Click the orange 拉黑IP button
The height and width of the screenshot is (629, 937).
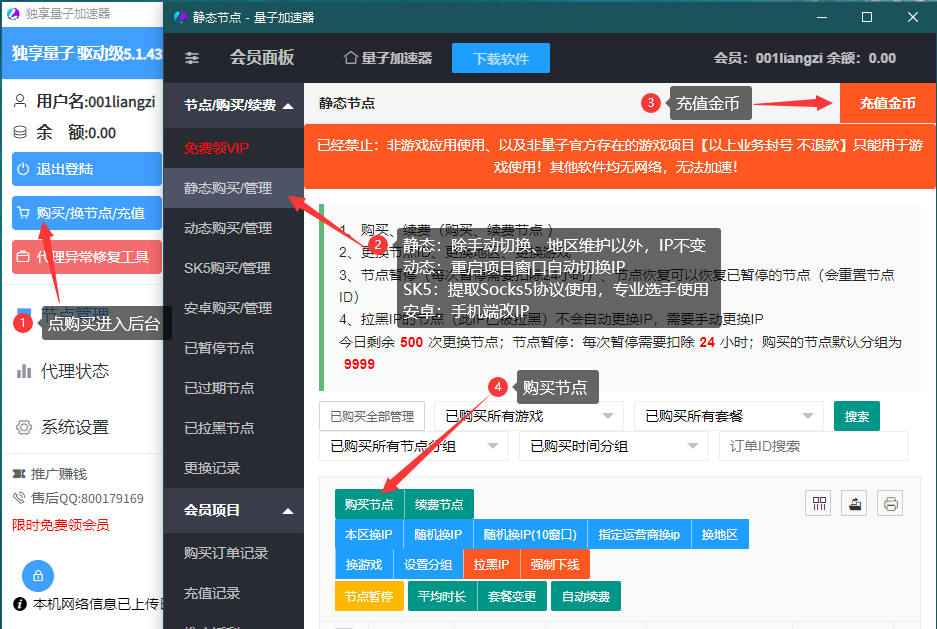point(491,564)
